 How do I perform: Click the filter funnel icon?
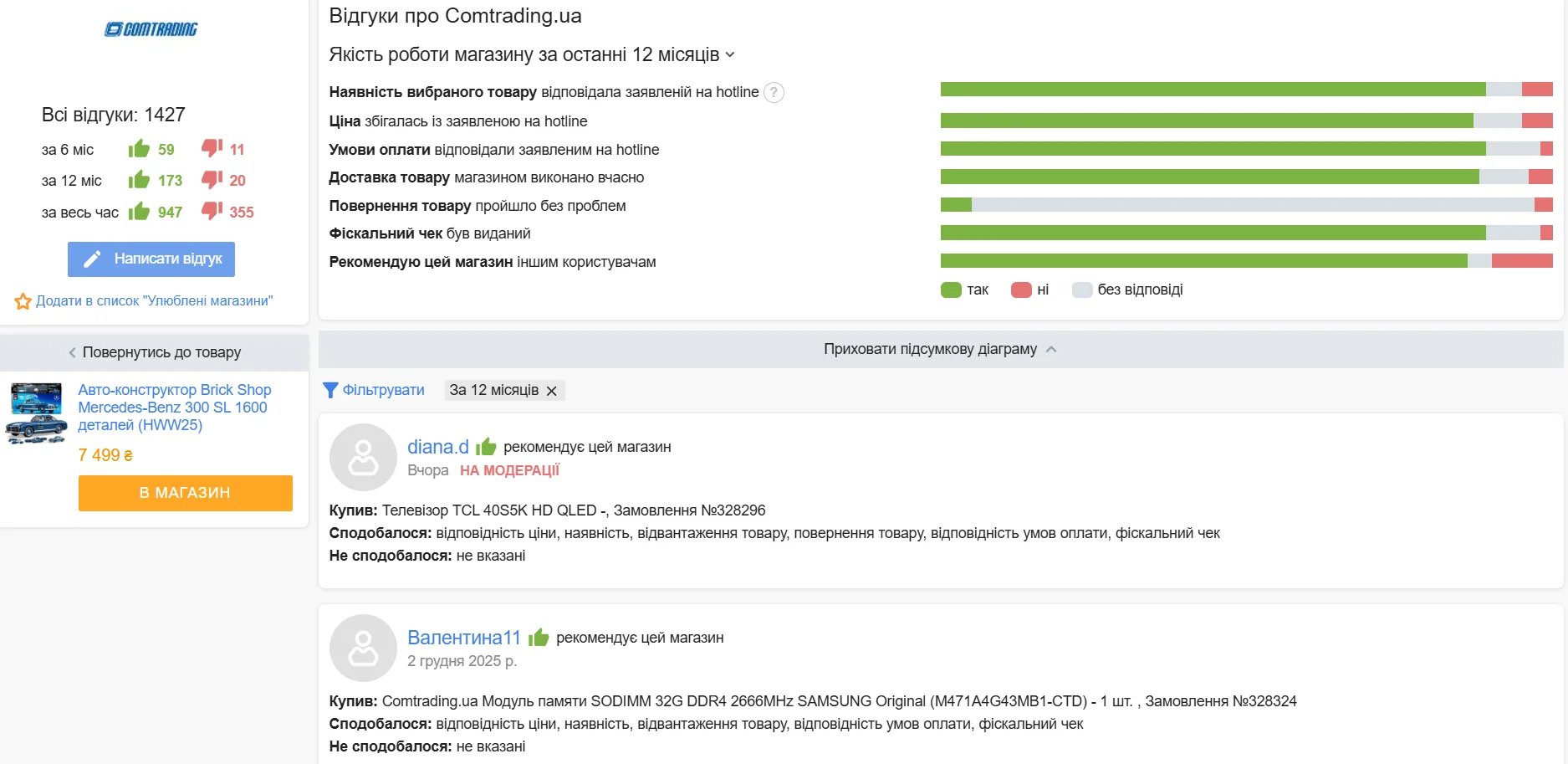[330, 391]
